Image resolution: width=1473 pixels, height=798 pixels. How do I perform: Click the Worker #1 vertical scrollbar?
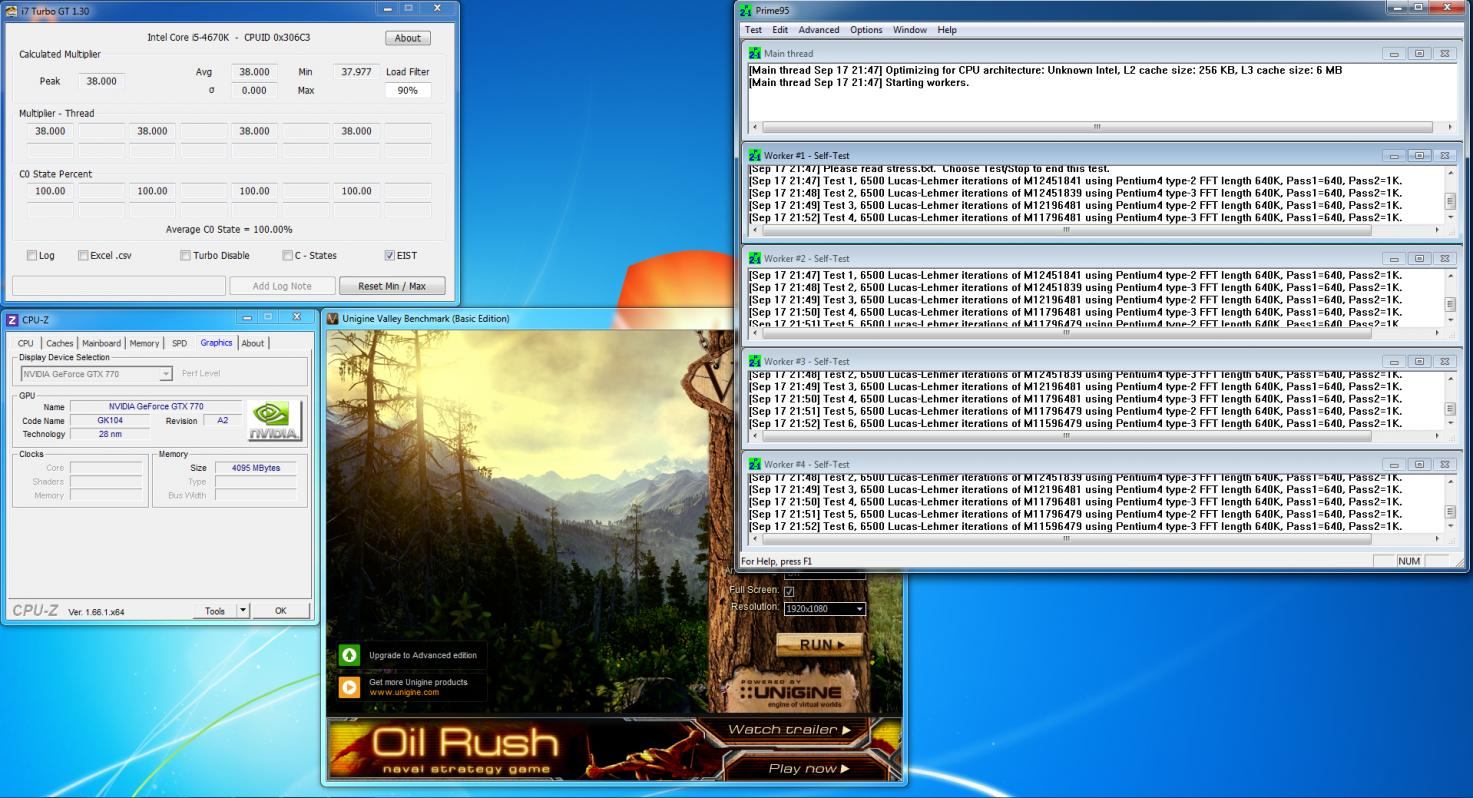click(x=1451, y=196)
